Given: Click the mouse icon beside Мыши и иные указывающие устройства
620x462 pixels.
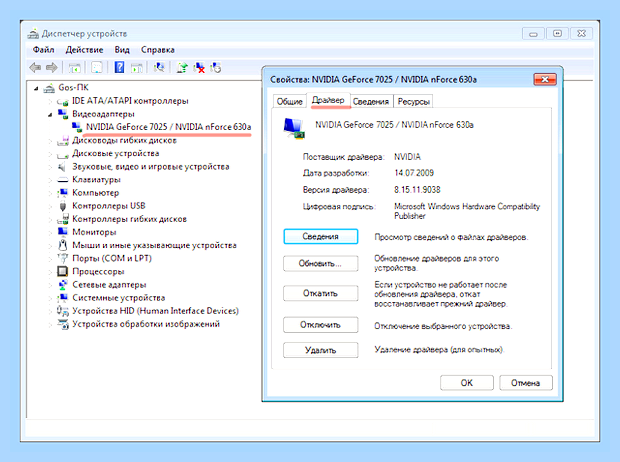Looking at the screenshot, I should tap(62, 245).
